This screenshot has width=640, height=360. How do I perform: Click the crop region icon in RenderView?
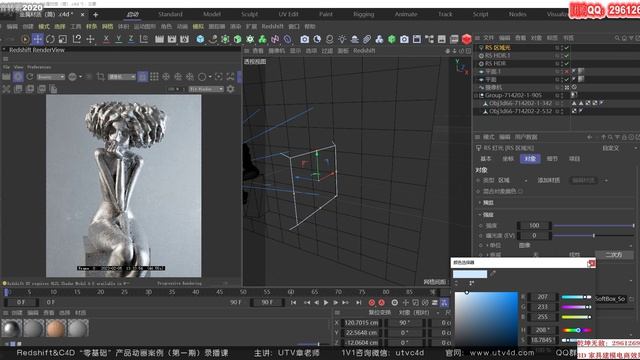click(x=100, y=77)
